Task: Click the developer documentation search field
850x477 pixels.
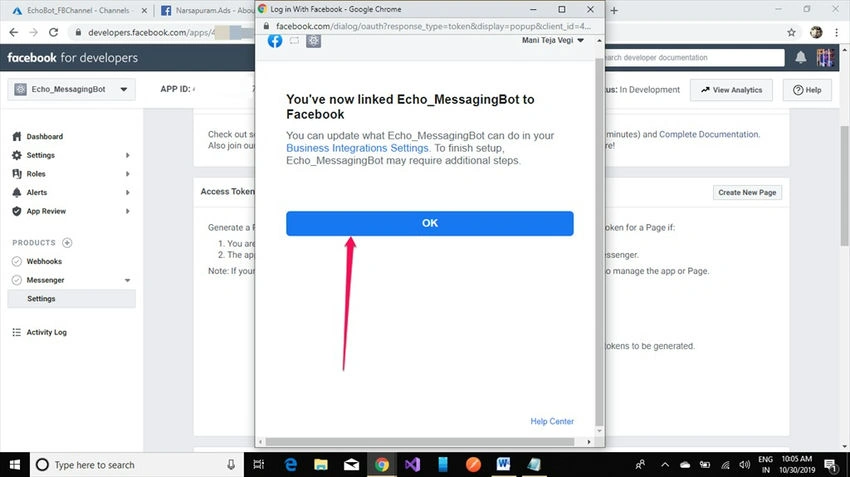Action: (694, 57)
